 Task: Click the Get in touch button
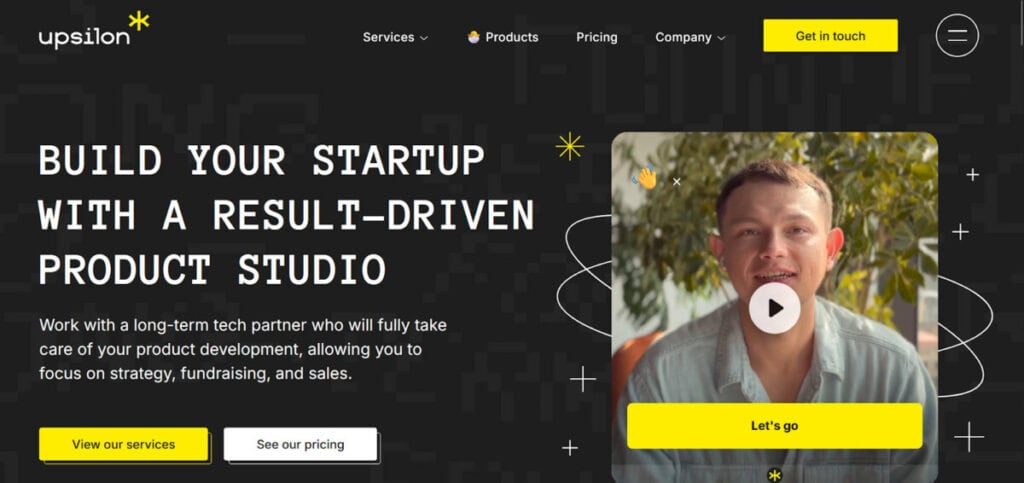tap(830, 36)
